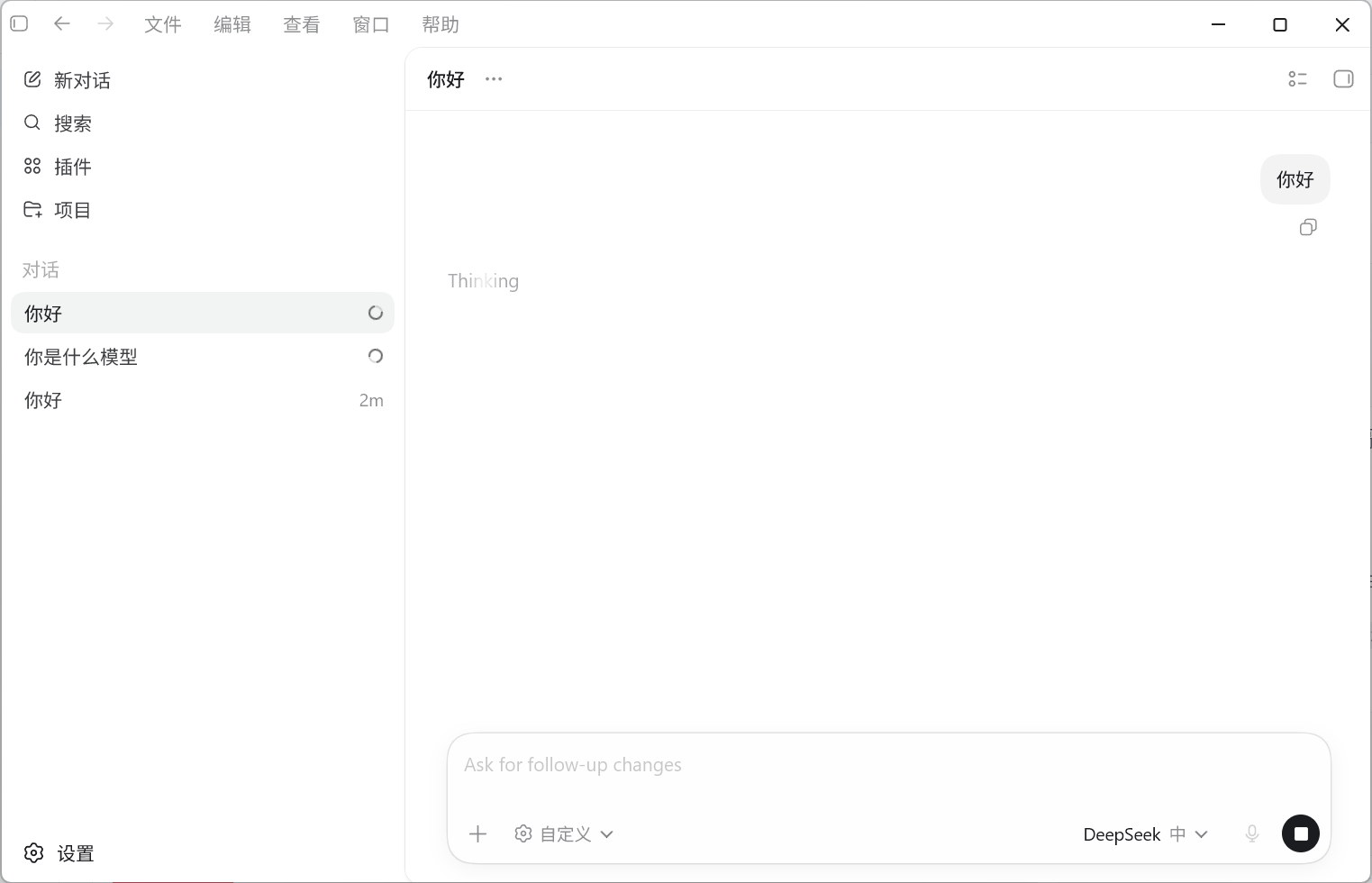1372x883 pixels.
Task: Open the 帮助 menu
Action: [441, 24]
